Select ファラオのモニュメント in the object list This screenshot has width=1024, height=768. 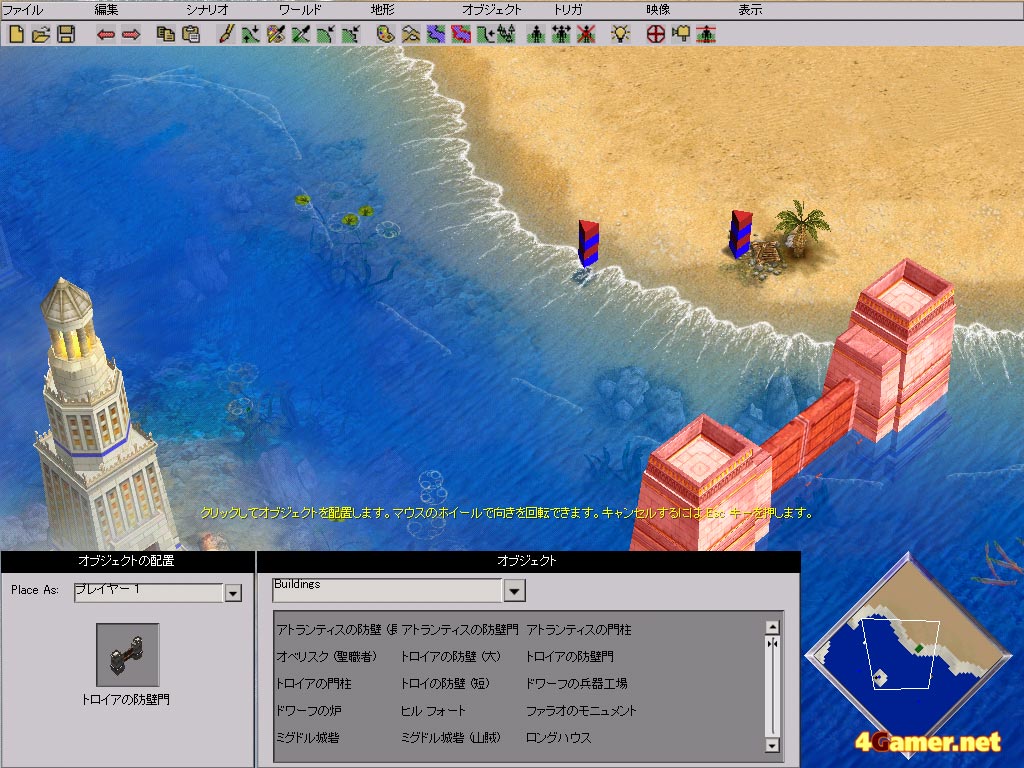(581, 711)
